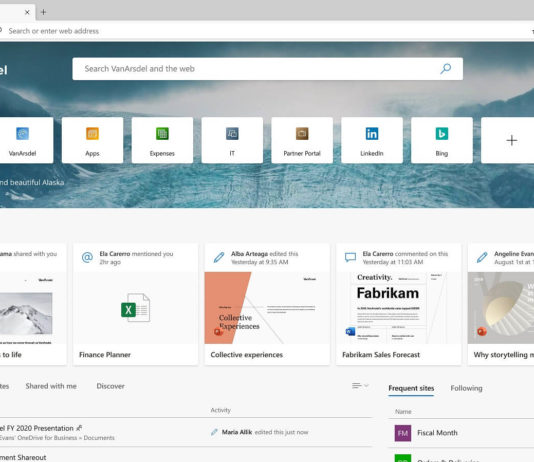Switch to the Discover tab
534x462 pixels.
110,386
